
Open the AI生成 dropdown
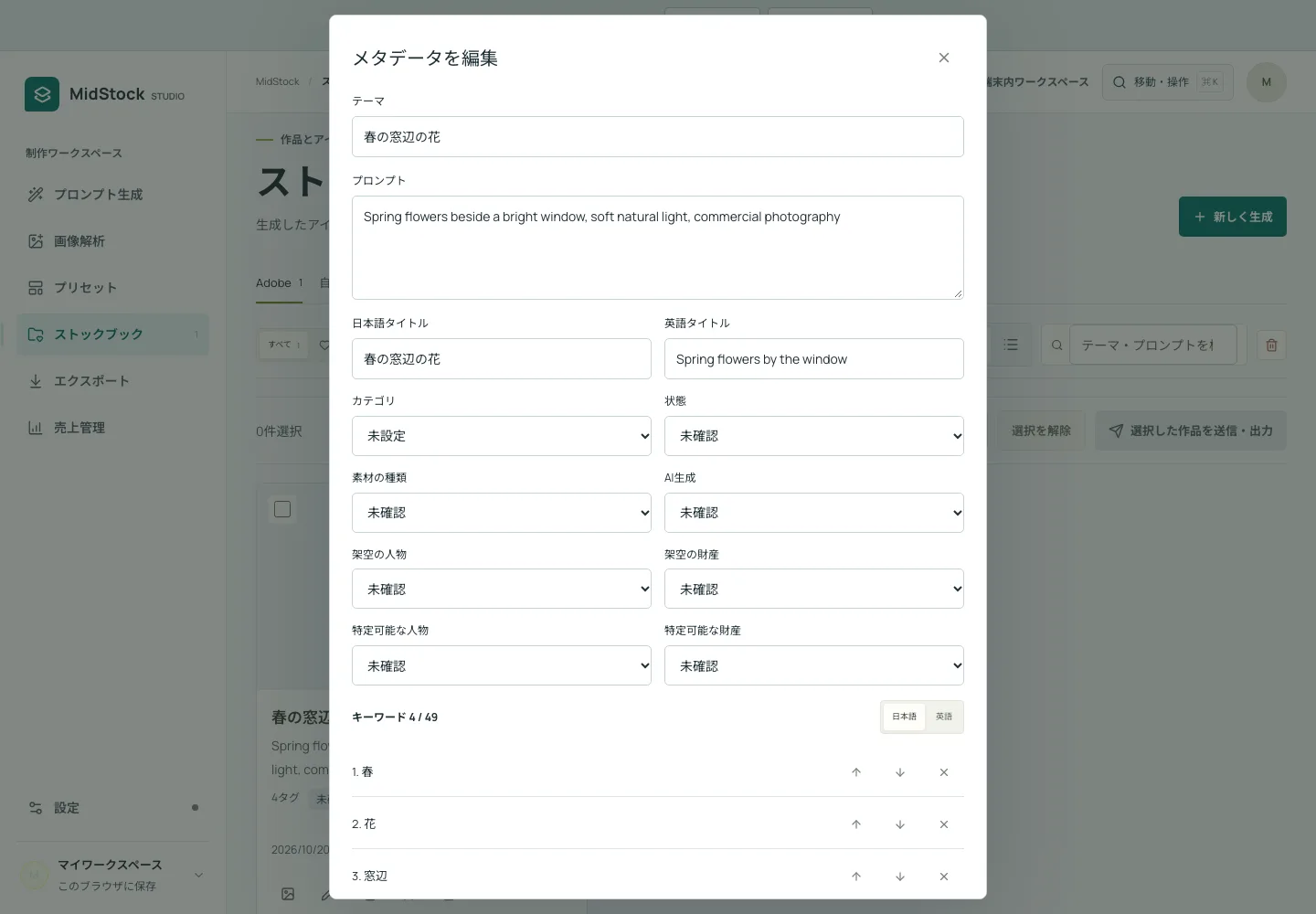[x=814, y=513]
